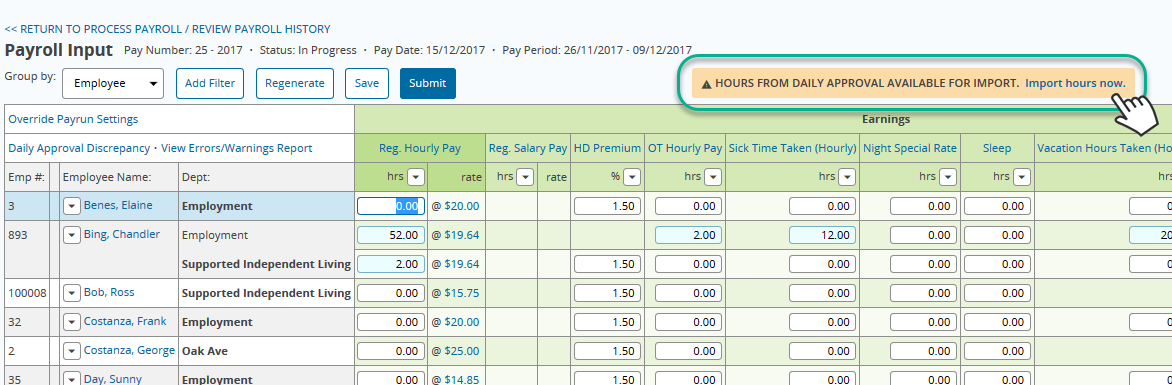Expand dropdown arrow beside Day, Sunny
Screen dimensions: 1172x385
coord(72,380)
